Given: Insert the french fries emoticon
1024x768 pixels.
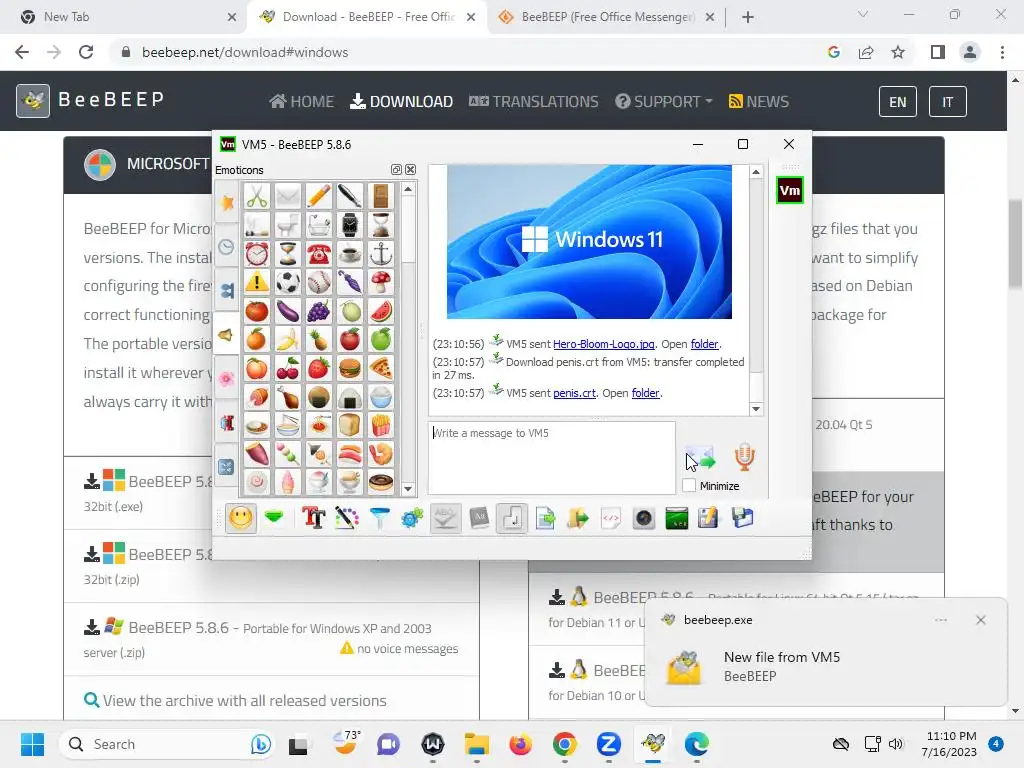Looking at the screenshot, I should (381, 425).
